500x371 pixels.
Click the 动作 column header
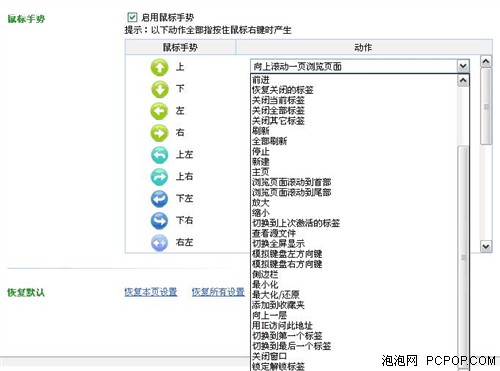pos(364,47)
